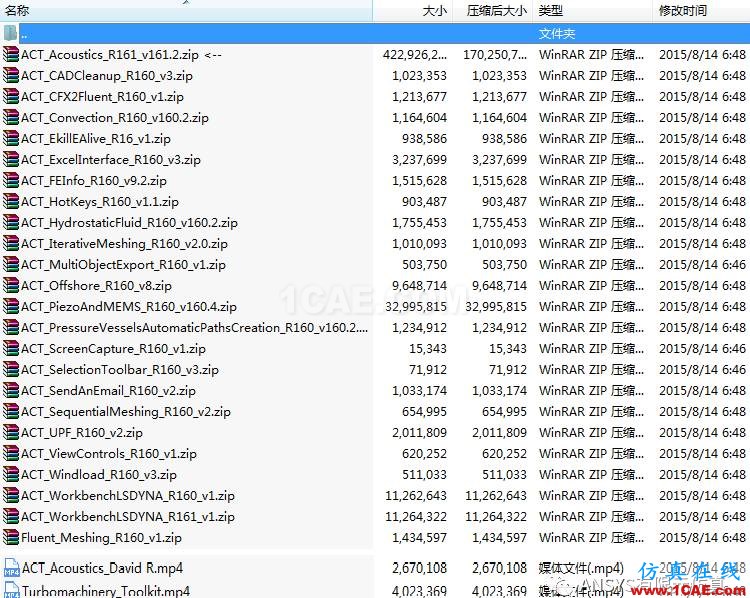Click the ACT_Offshore_R160_v8 archive icon

[11, 286]
